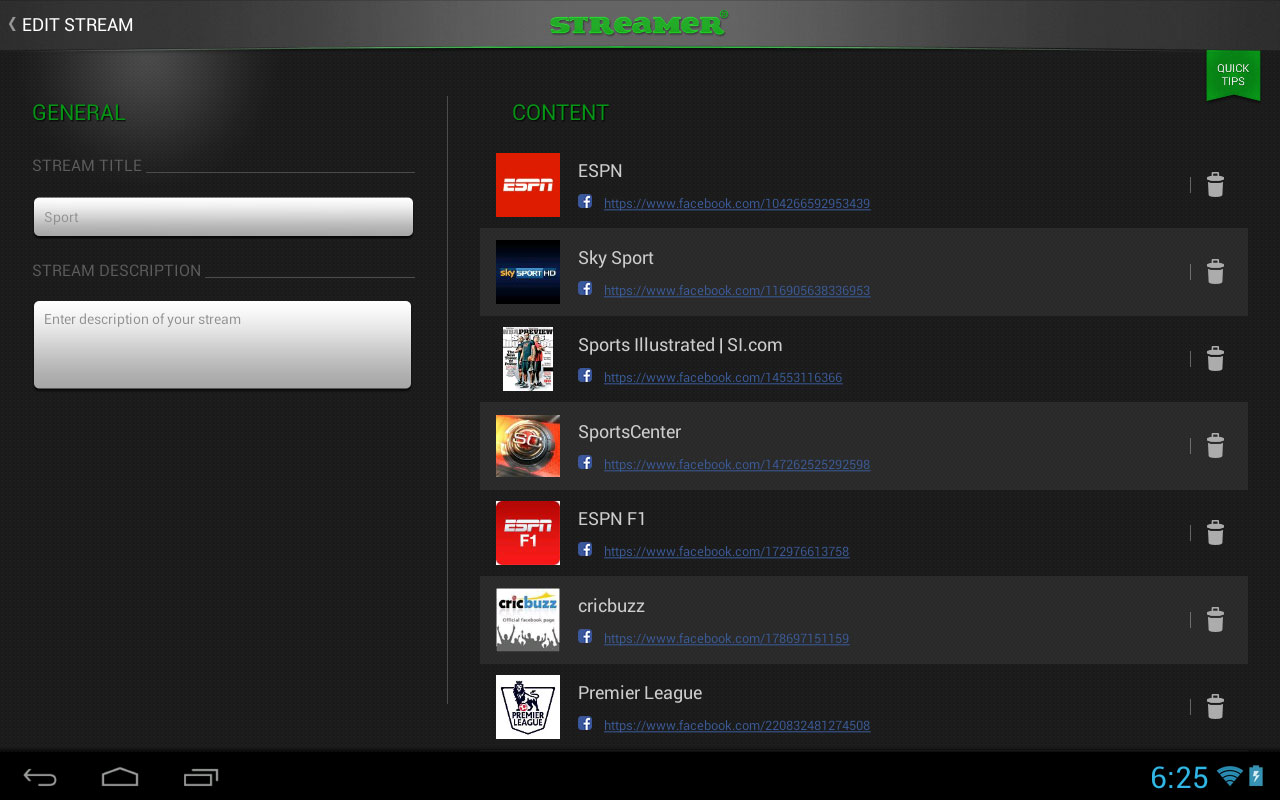Viewport: 1280px width, 800px height.
Task: Select the ESPN F1 thumbnail
Action: click(x=528, y=533)
